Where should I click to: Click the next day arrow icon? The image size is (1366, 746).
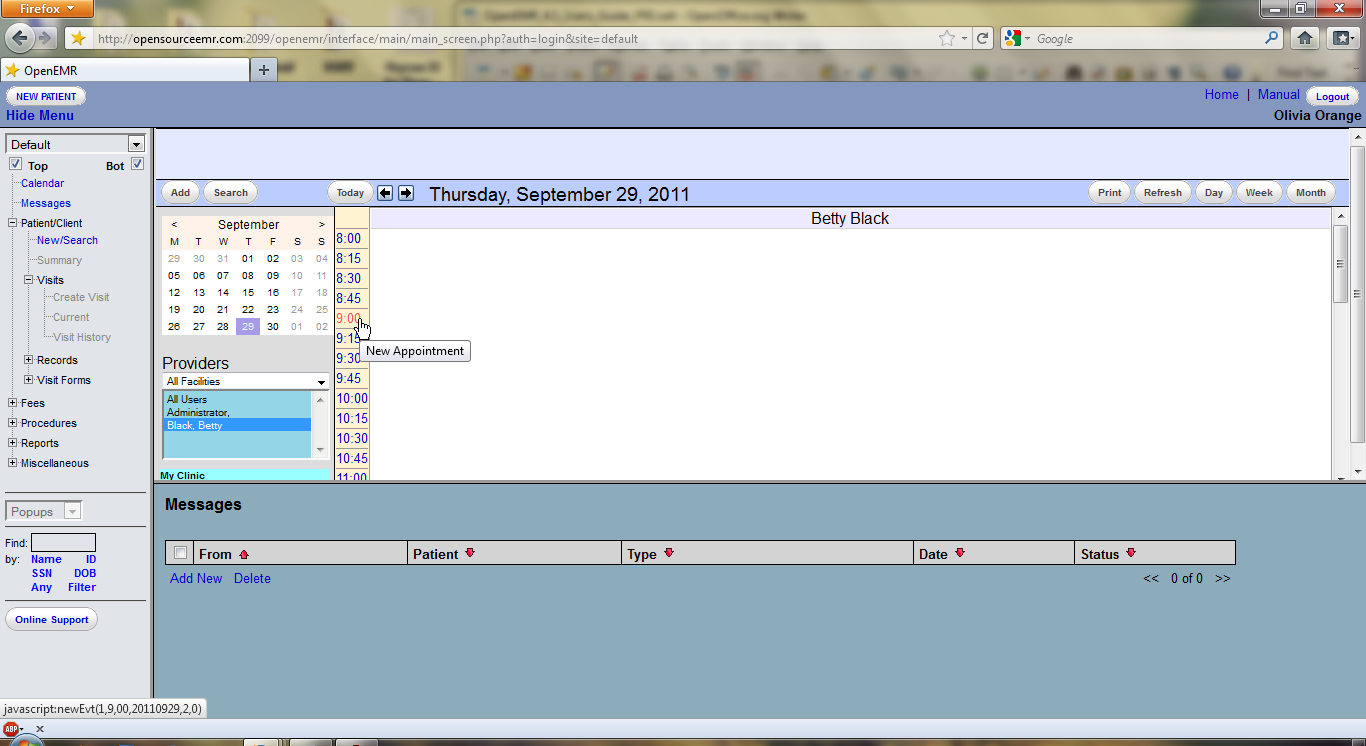pyautogui.click(x=406, y=193)
